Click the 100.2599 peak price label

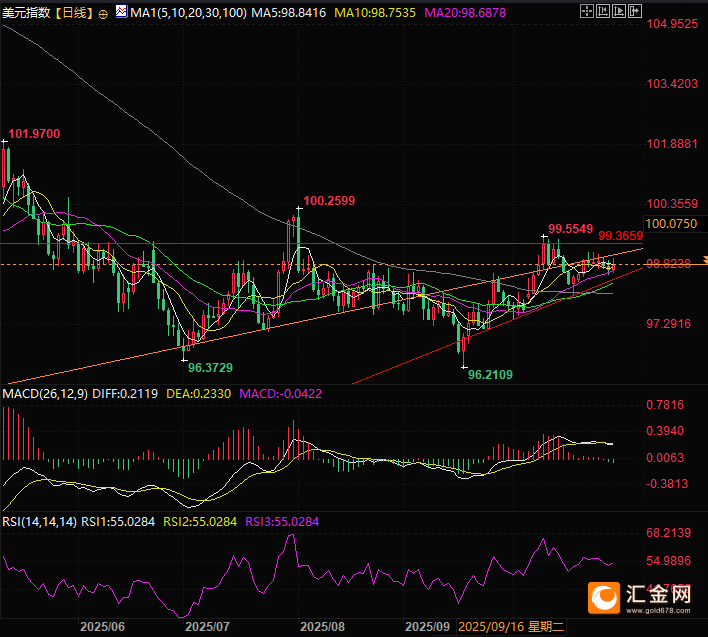coord(329,201)
